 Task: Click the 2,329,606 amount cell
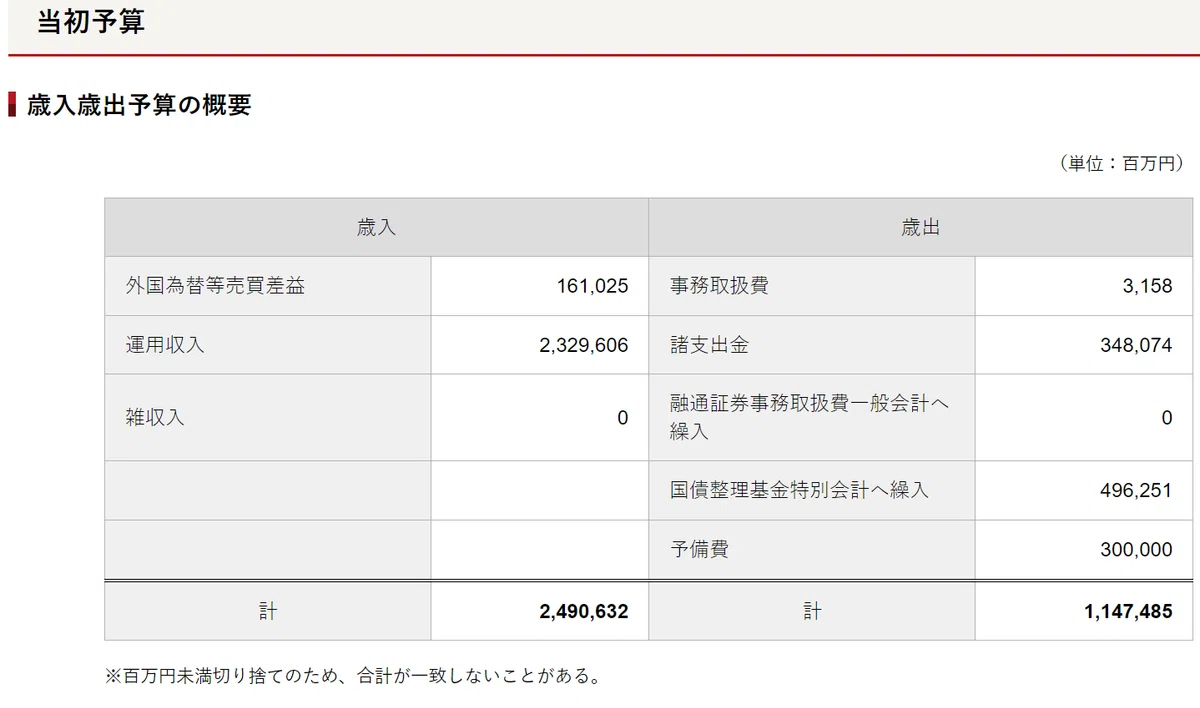540,345
